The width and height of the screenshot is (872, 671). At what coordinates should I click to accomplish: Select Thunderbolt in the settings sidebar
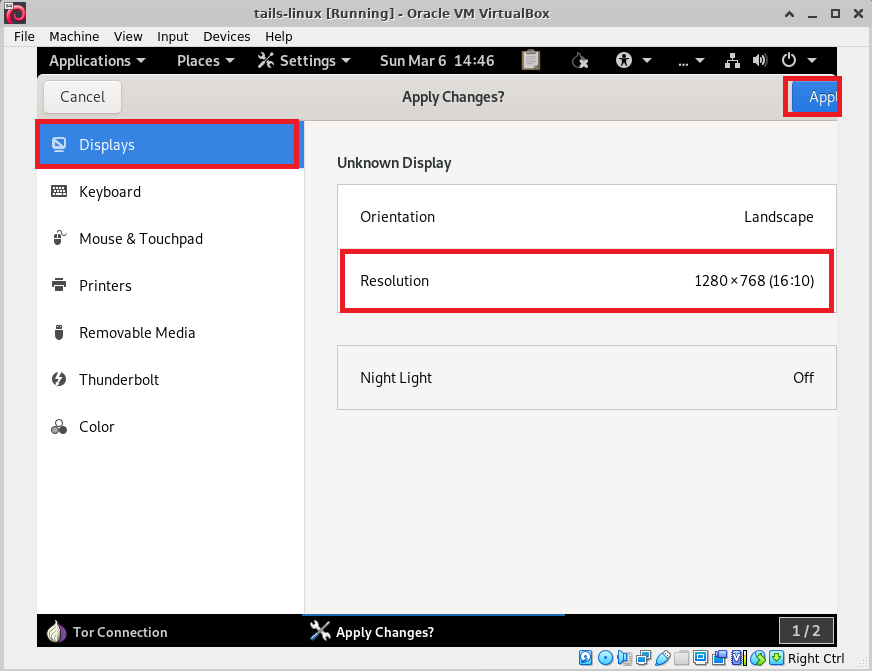(170, 379)
